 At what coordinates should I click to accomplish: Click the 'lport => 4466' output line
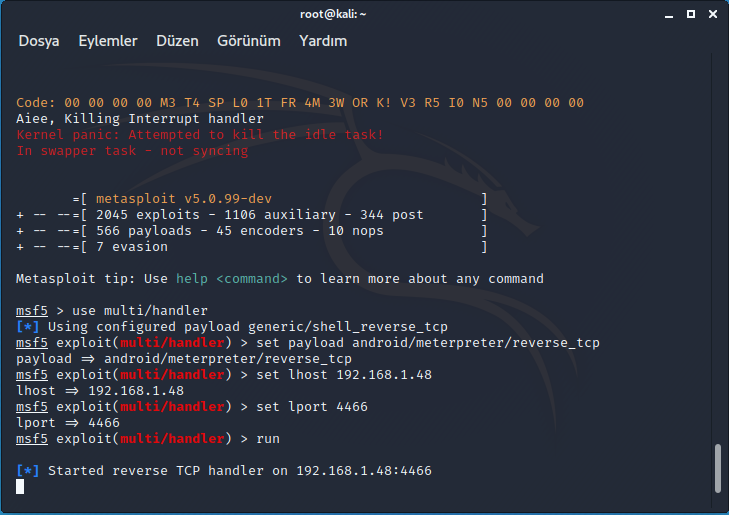68,423
